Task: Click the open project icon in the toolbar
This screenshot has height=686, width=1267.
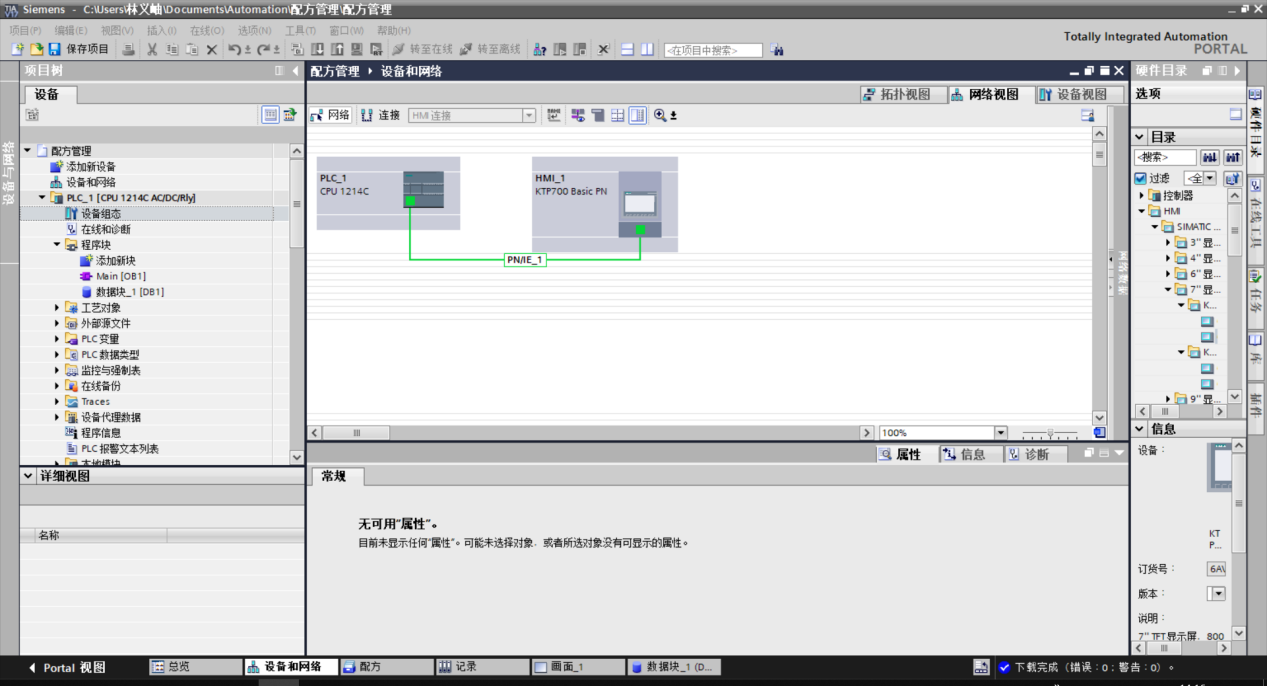Action: coord(36,49)
